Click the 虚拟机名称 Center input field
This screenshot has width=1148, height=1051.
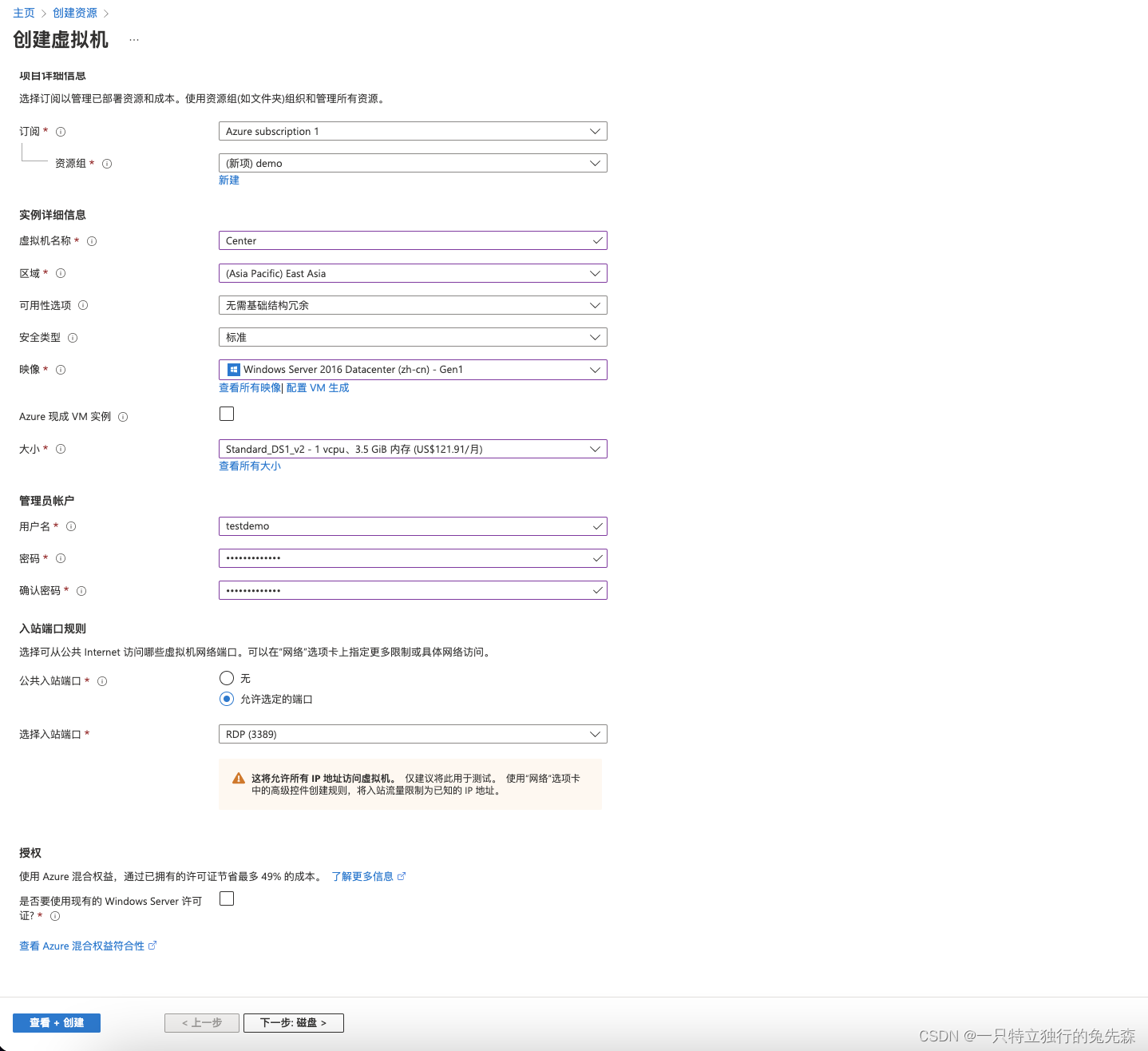coord(413,240)
